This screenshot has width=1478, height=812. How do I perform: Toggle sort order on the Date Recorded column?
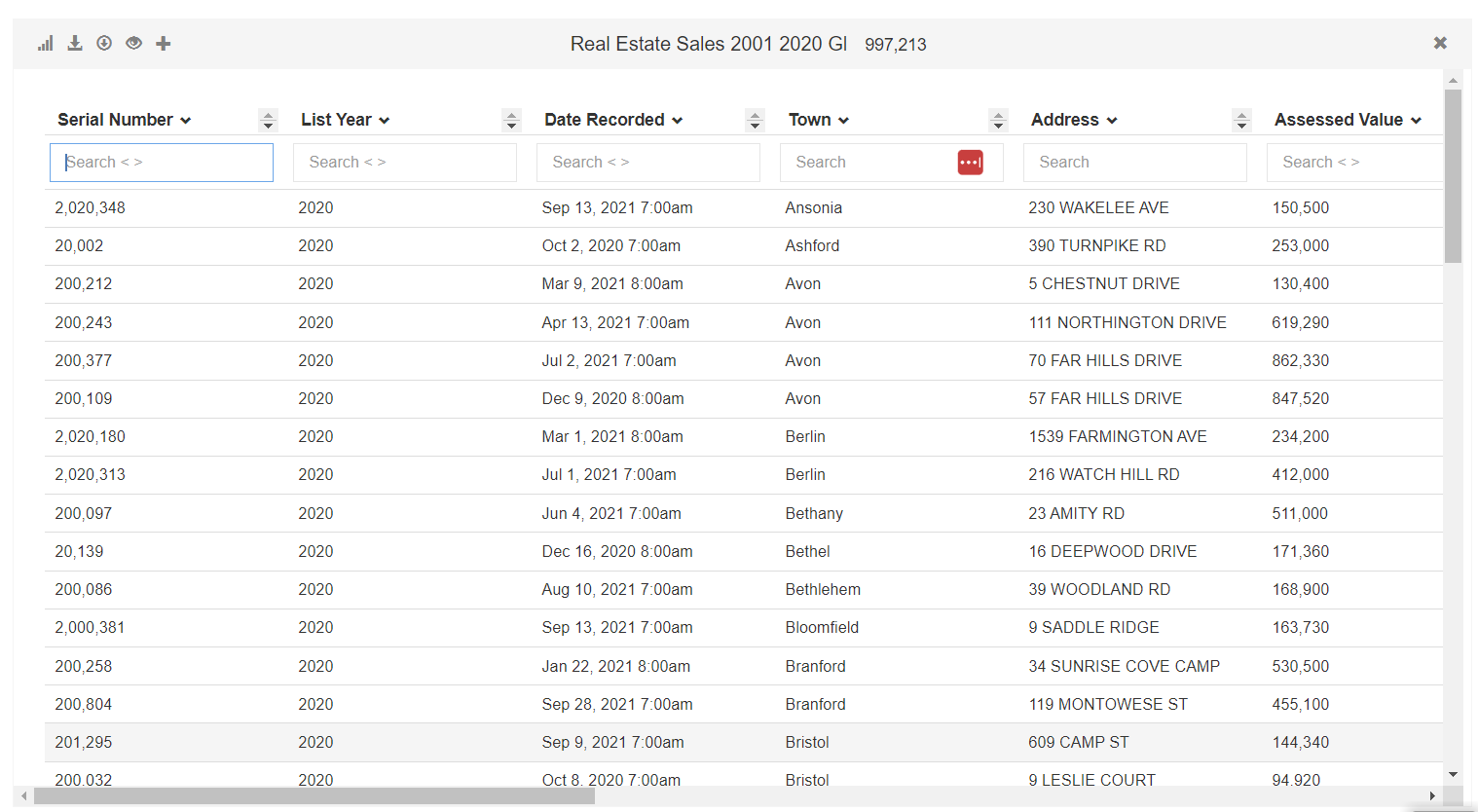[x=755, y=119]
